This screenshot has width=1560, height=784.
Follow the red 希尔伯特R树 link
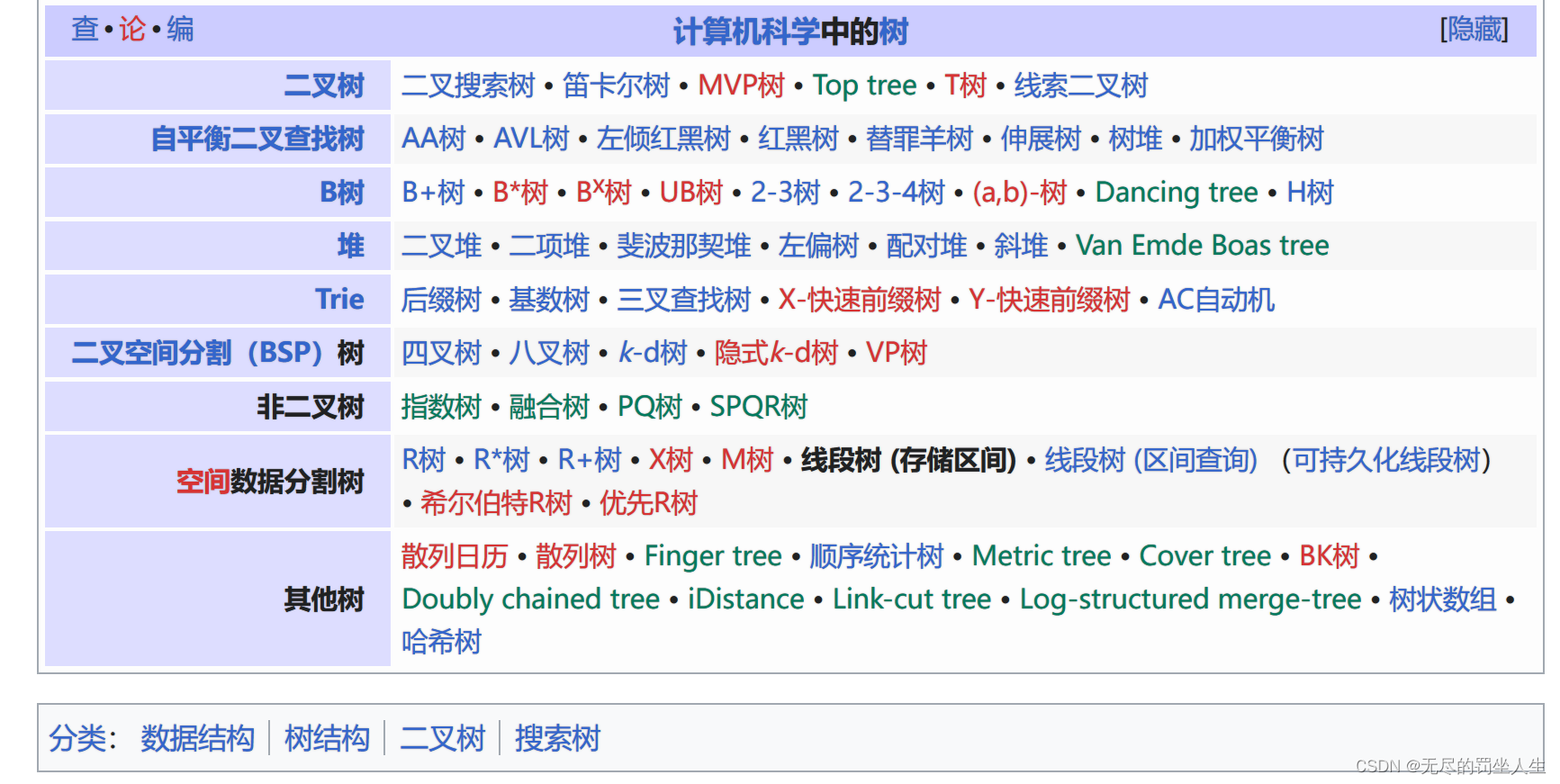tap(496, 502)
